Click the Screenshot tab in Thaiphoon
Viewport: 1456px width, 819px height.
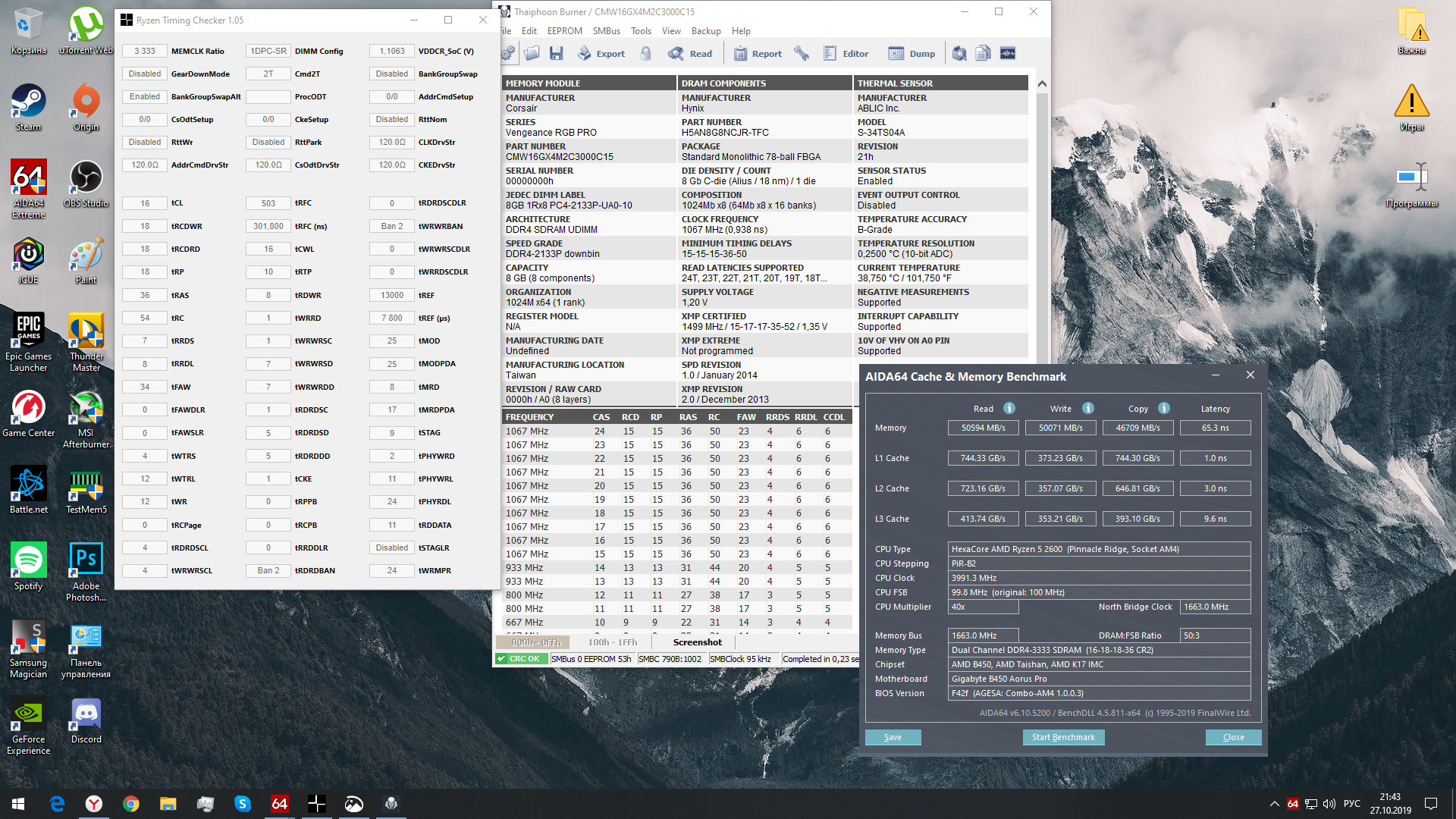click(697, 642)
